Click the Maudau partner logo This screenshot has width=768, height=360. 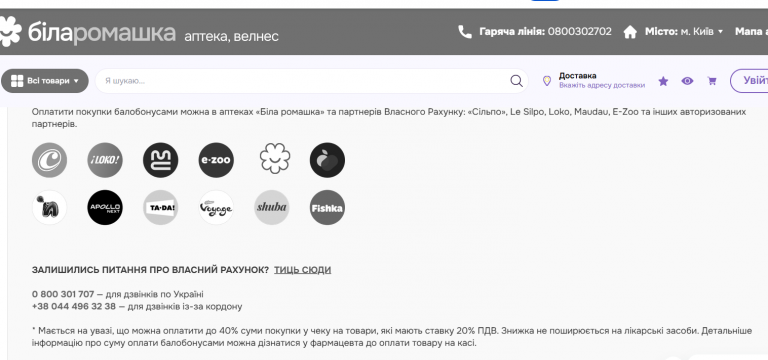[161, 160]
